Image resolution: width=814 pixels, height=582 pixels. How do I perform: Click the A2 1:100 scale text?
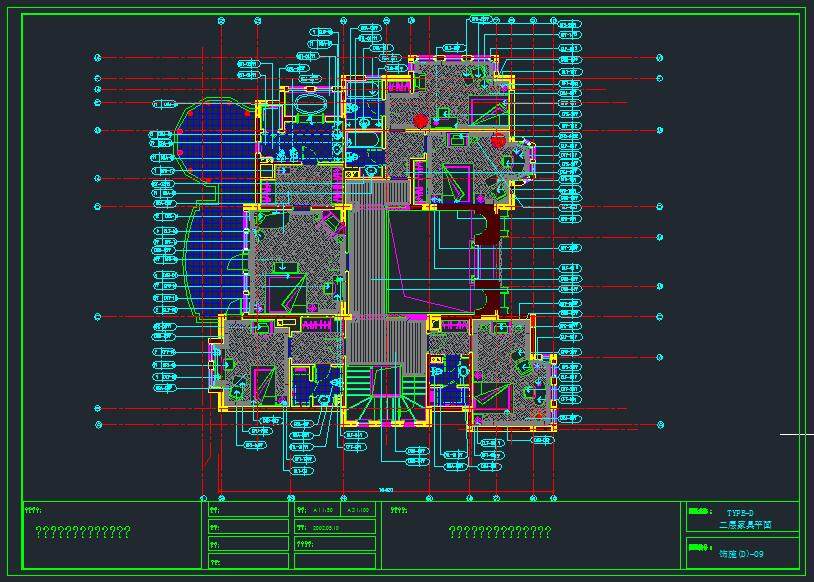[x=358, y=510]
